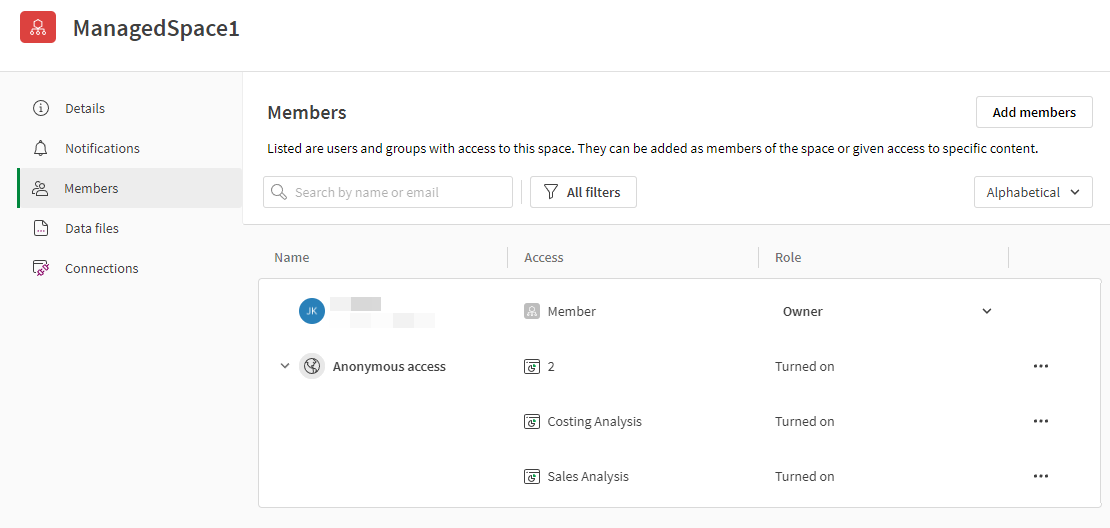This screenshot has height=528, width=1110.
Task: Click the Costing Analysis text
Action: [x=595, y=422]
